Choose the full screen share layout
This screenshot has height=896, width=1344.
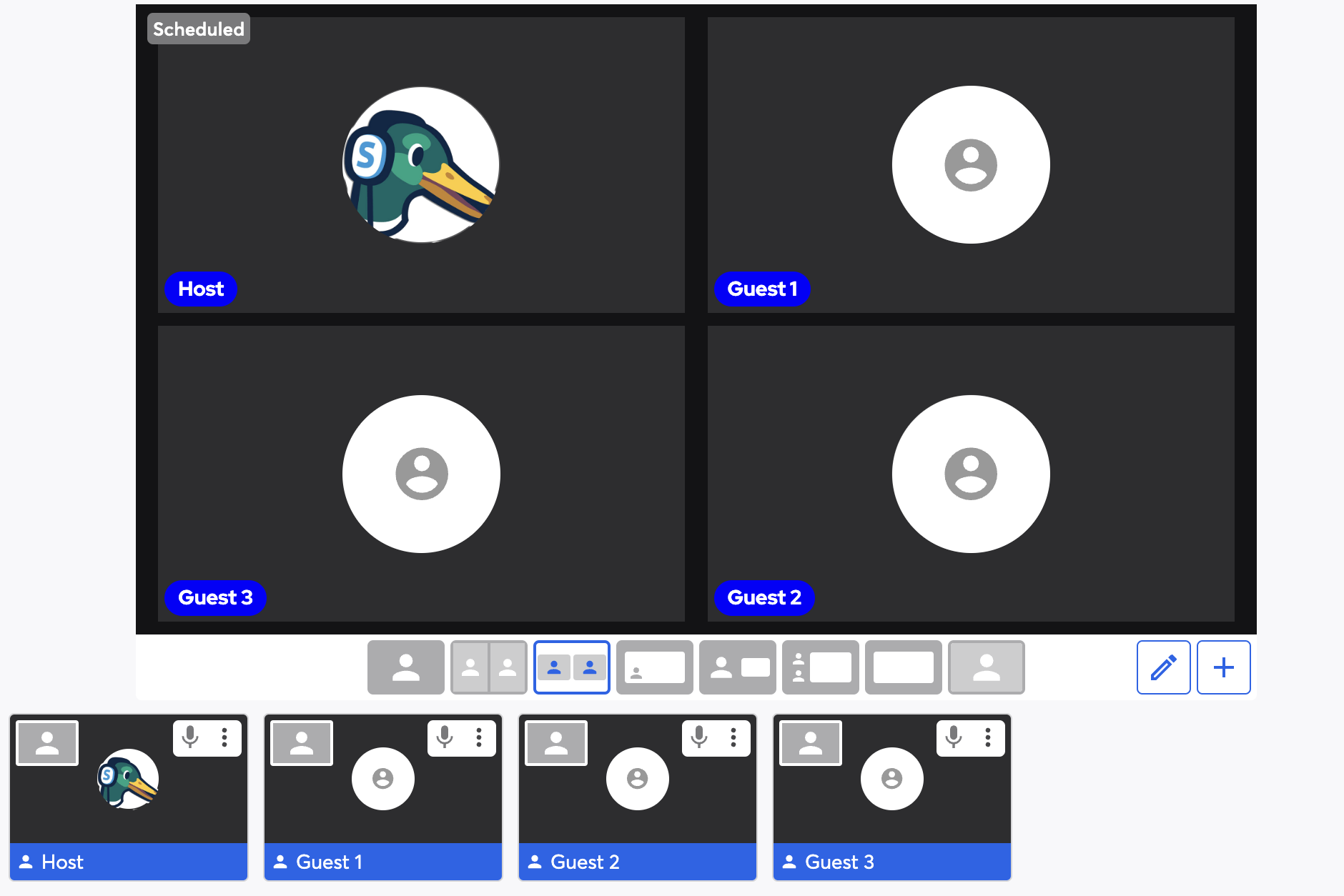pyautogui.click(x=903, y=667)
